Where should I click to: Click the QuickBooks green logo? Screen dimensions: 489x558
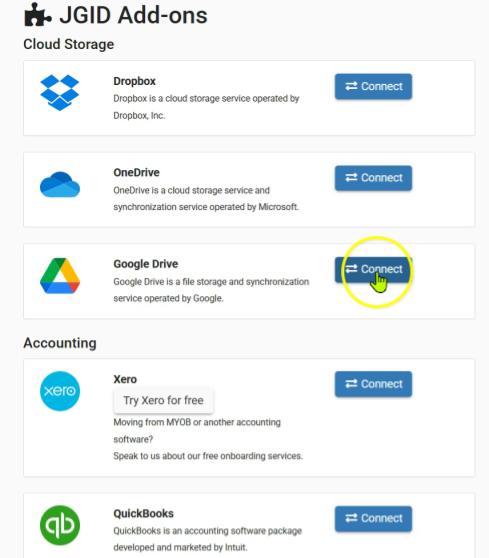60,525
